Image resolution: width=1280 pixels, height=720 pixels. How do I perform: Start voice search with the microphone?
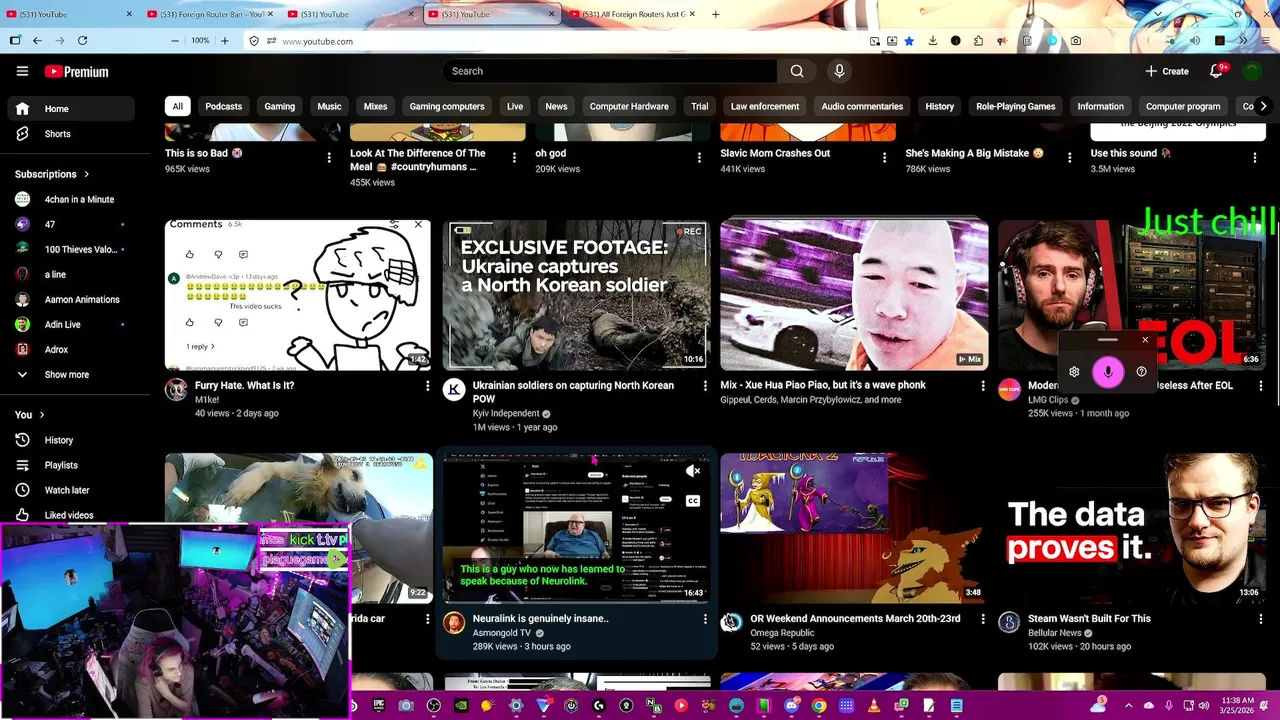[839, 71]
